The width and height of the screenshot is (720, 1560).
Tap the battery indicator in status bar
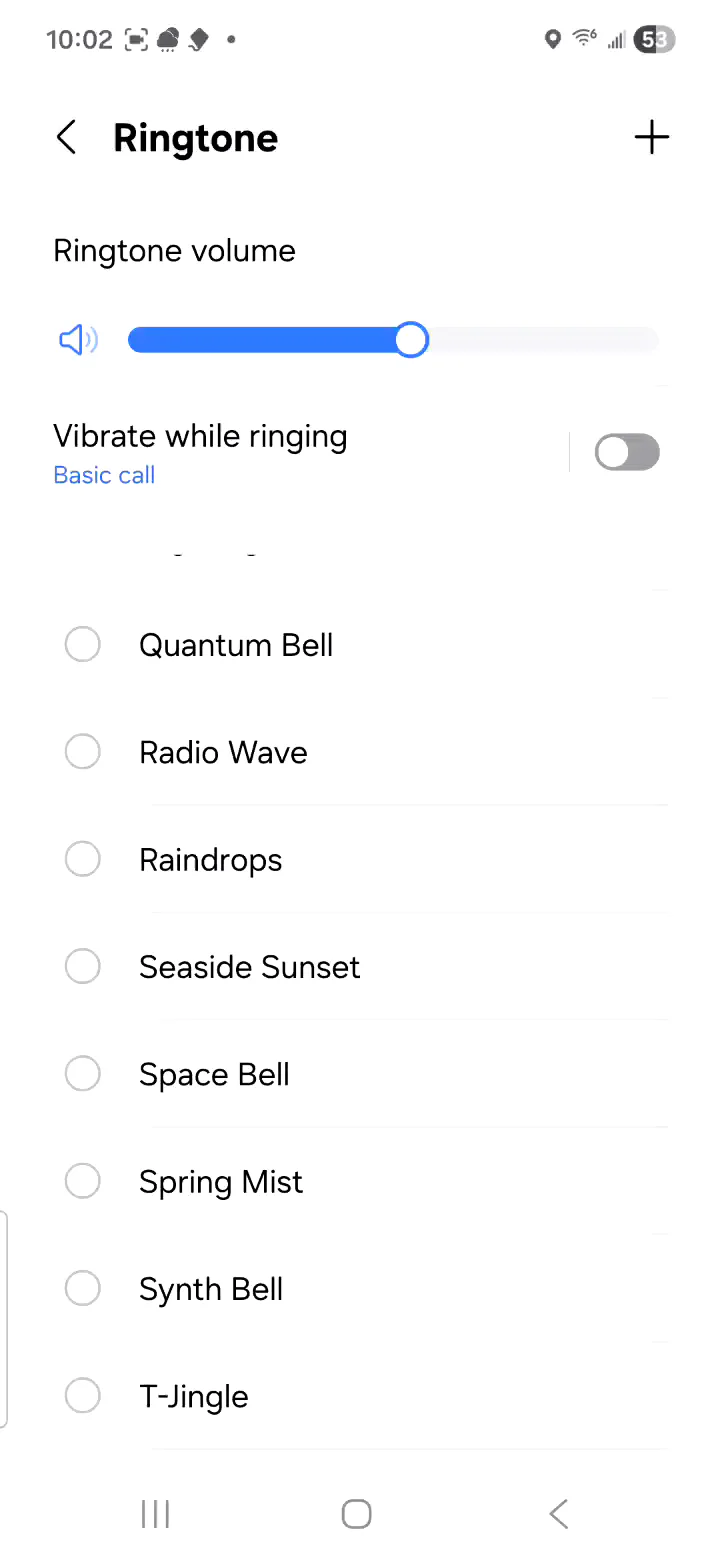[656, 40]
